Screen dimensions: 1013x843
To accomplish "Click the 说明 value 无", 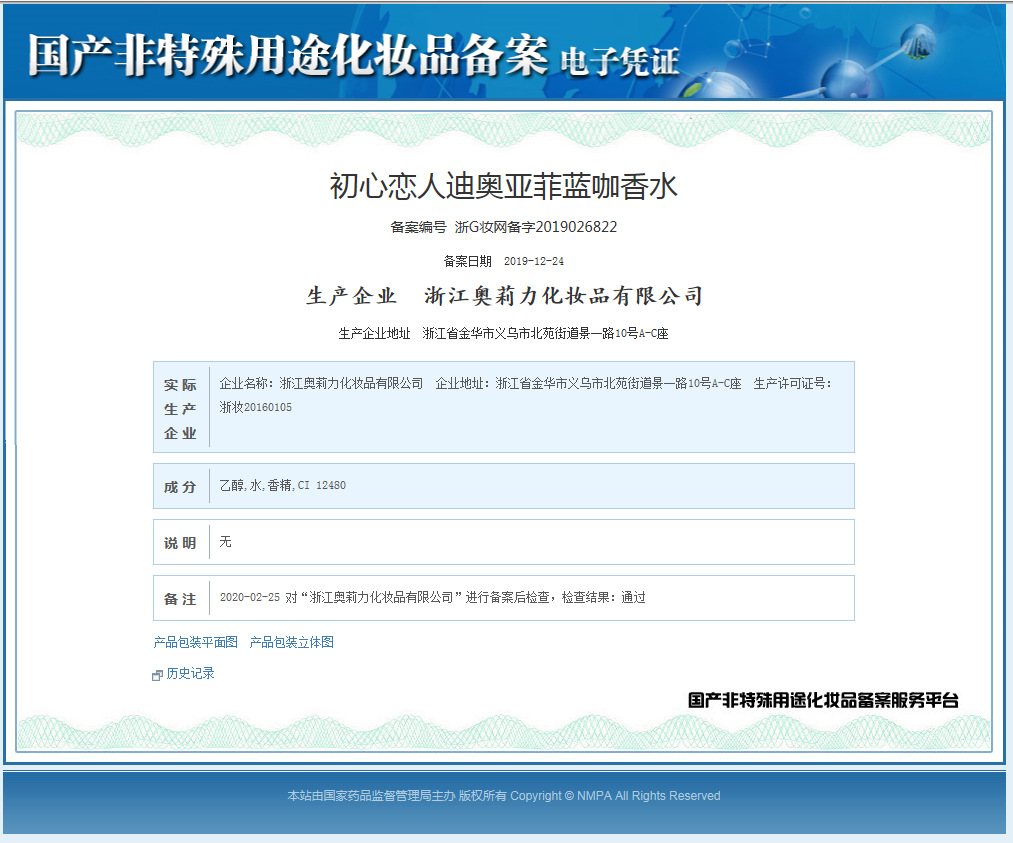I will [x=225, y=541].
